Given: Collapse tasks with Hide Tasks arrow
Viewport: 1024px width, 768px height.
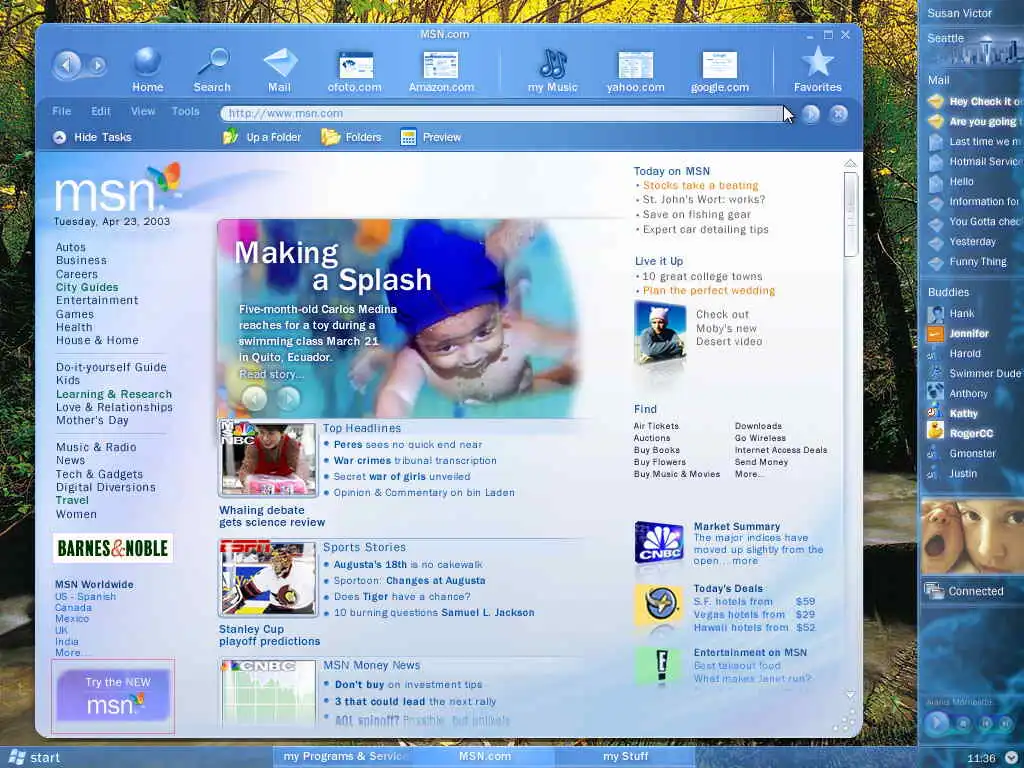Looking at the screenshot, I should [59, 137].
